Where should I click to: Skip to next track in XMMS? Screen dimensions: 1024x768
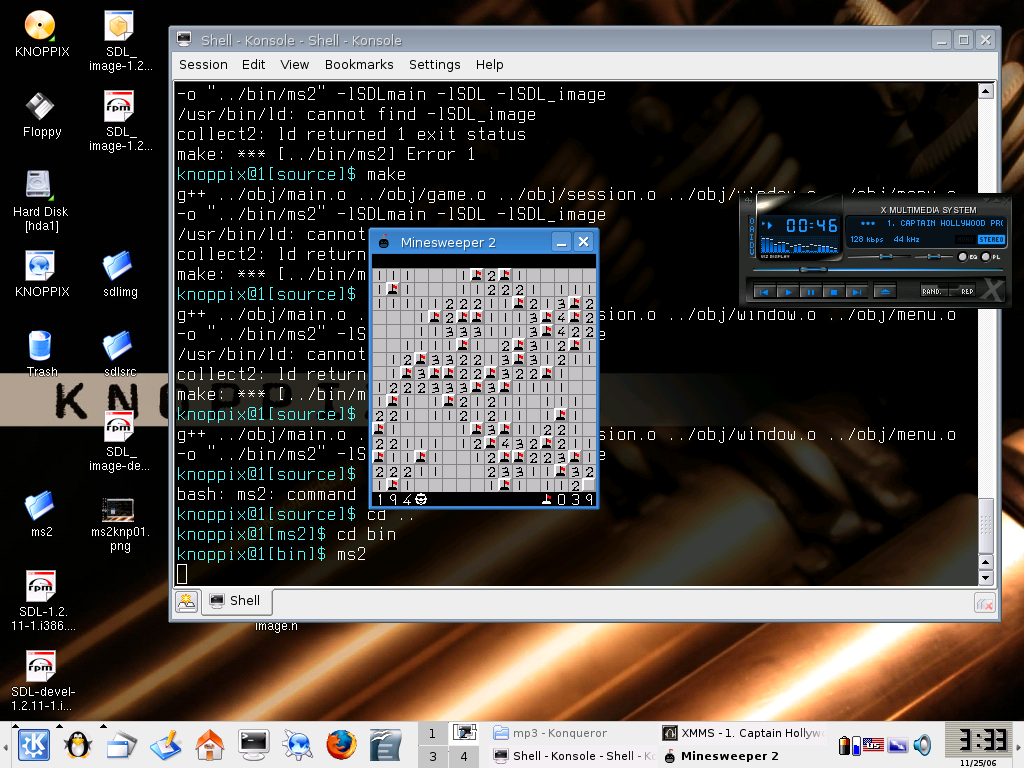[856, 292]
